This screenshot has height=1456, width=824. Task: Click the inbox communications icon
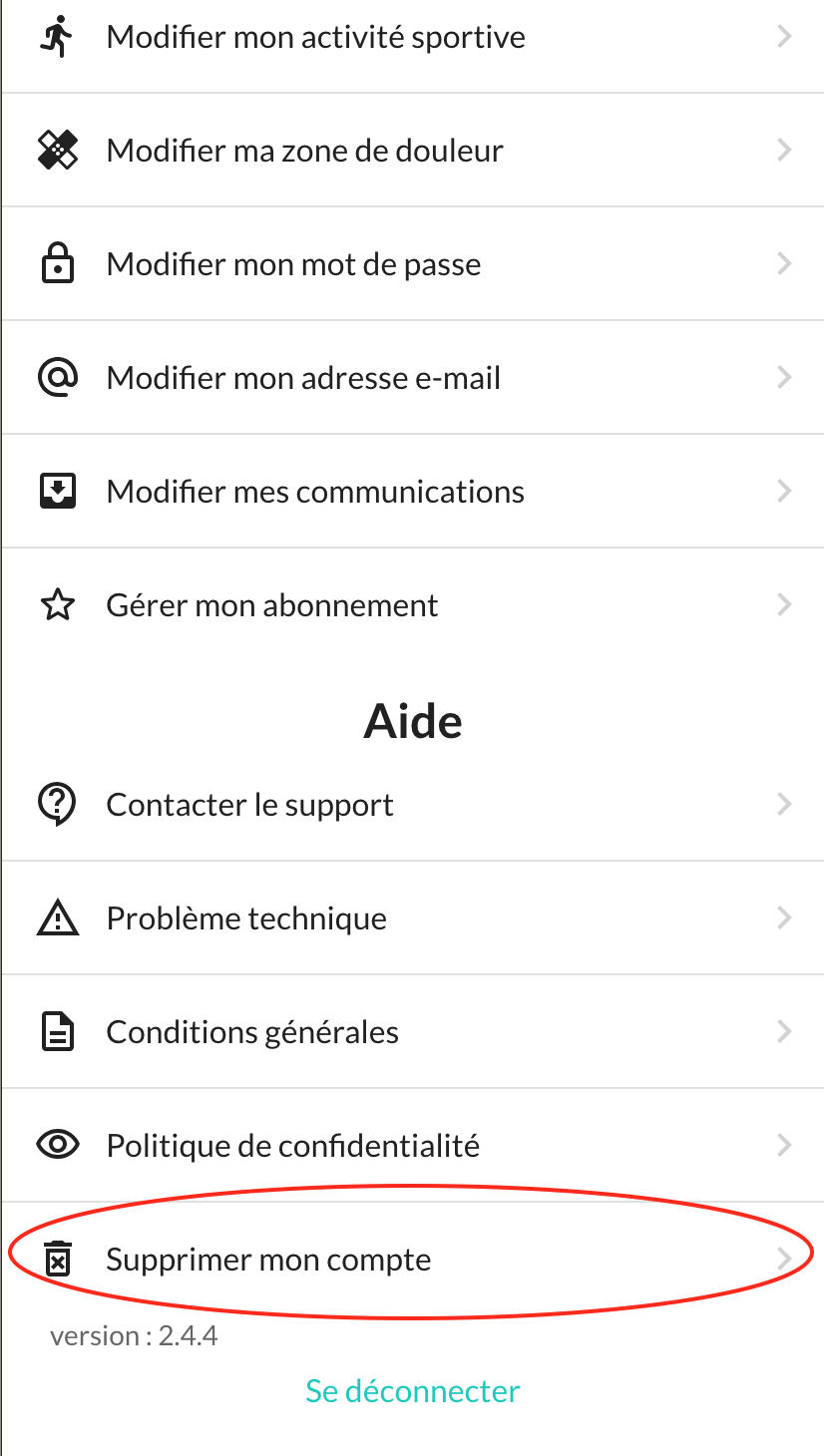57,492
